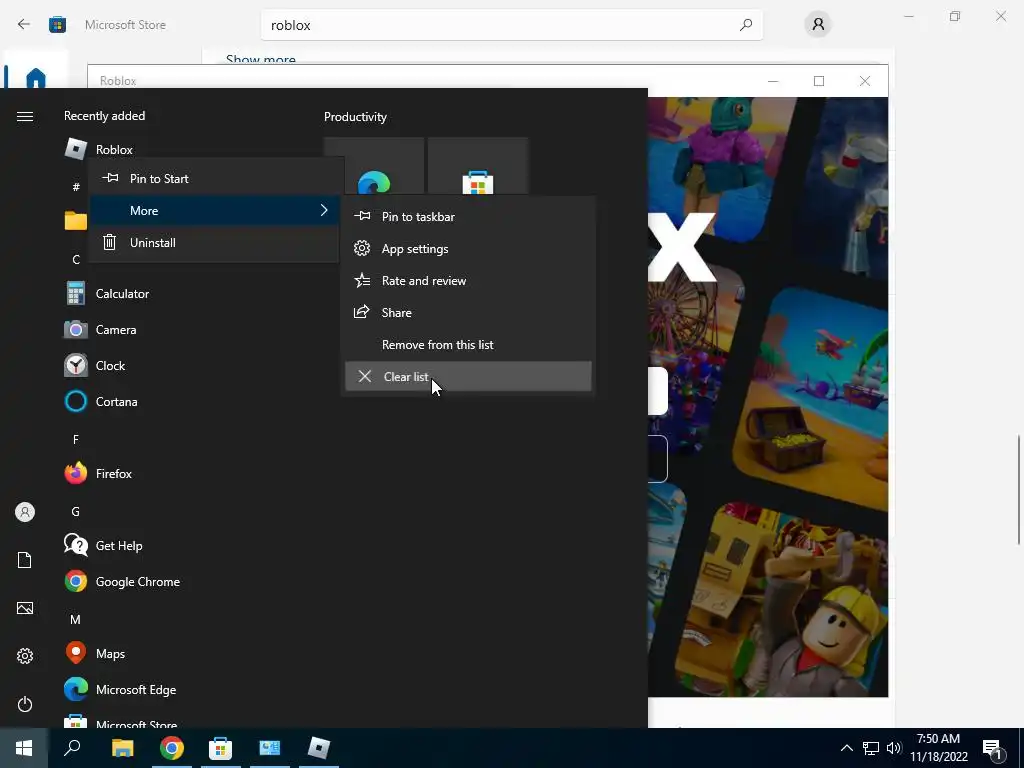Switch to Microsoft Store on taskbar

221,748
